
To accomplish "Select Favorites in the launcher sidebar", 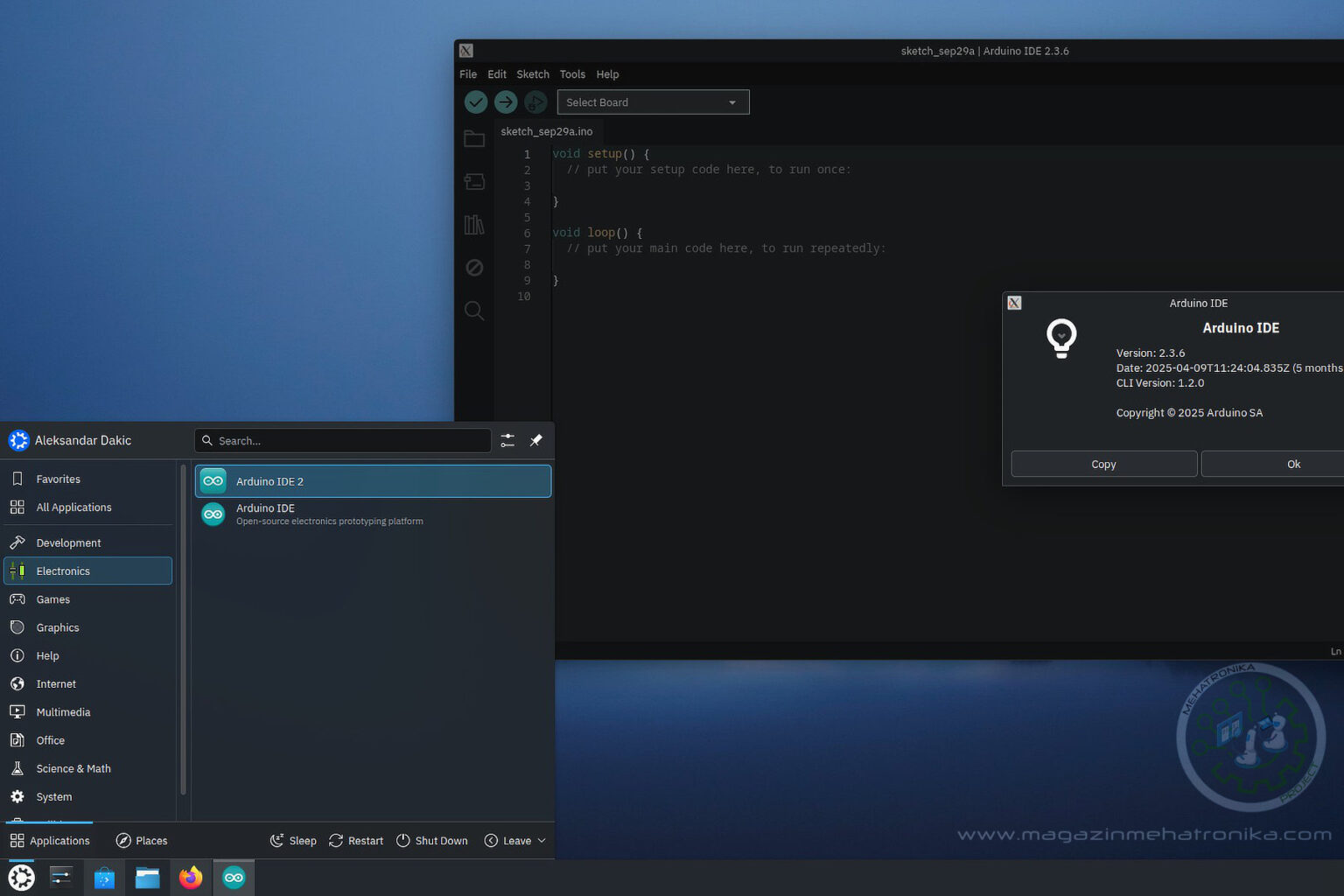I will pos(87,479).
